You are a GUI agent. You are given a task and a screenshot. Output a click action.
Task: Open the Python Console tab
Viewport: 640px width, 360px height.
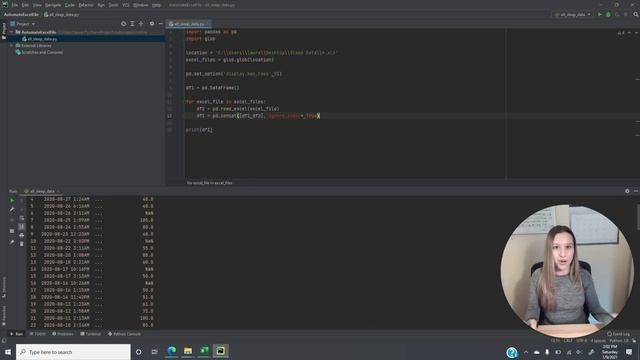coord(124,334)
